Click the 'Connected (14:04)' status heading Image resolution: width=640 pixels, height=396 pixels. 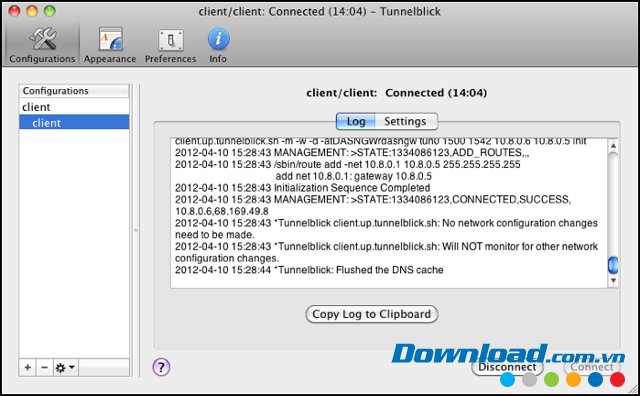[x=436, y=93]
